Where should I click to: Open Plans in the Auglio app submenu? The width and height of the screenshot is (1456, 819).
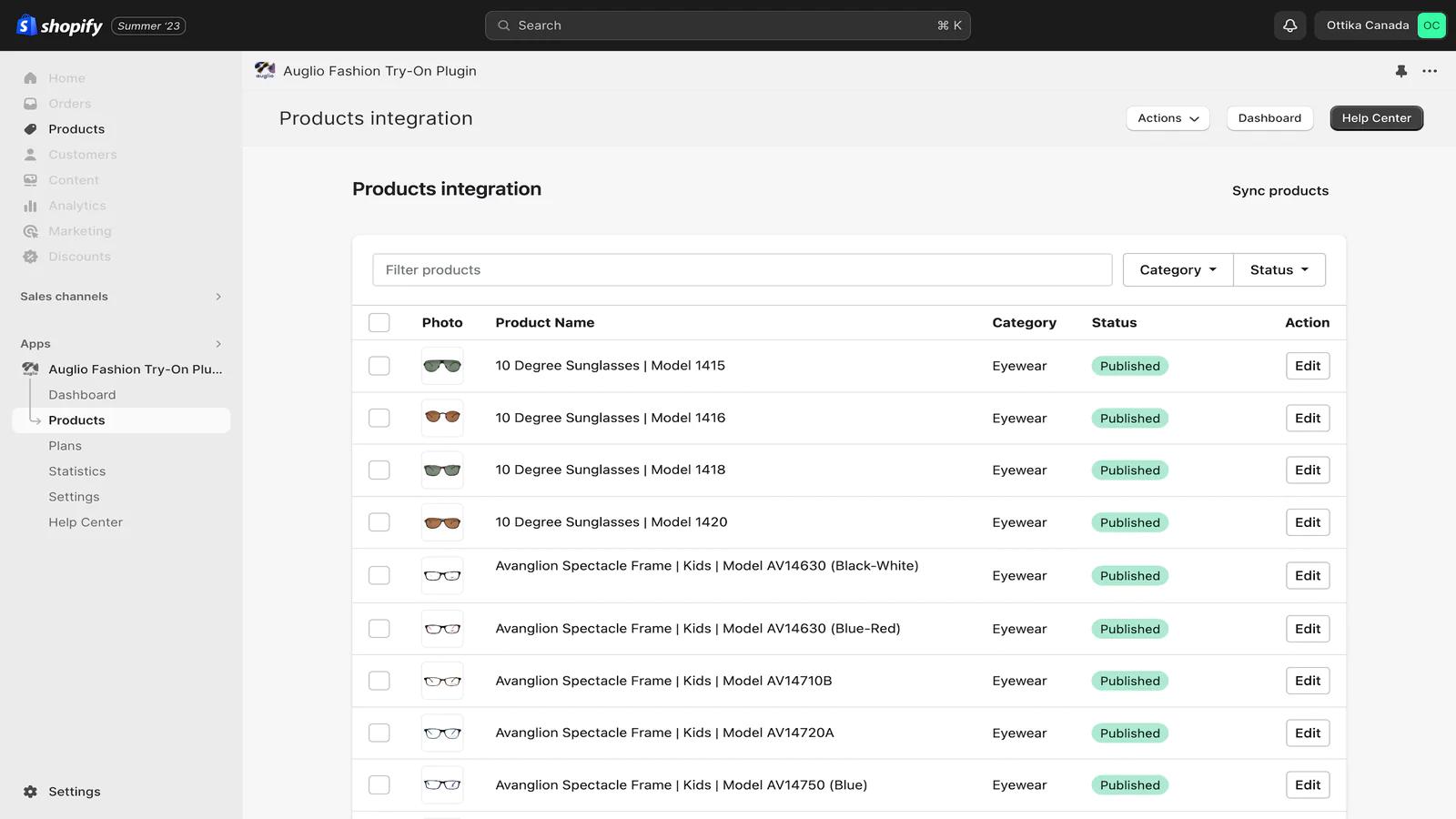[x=66, y=446]
